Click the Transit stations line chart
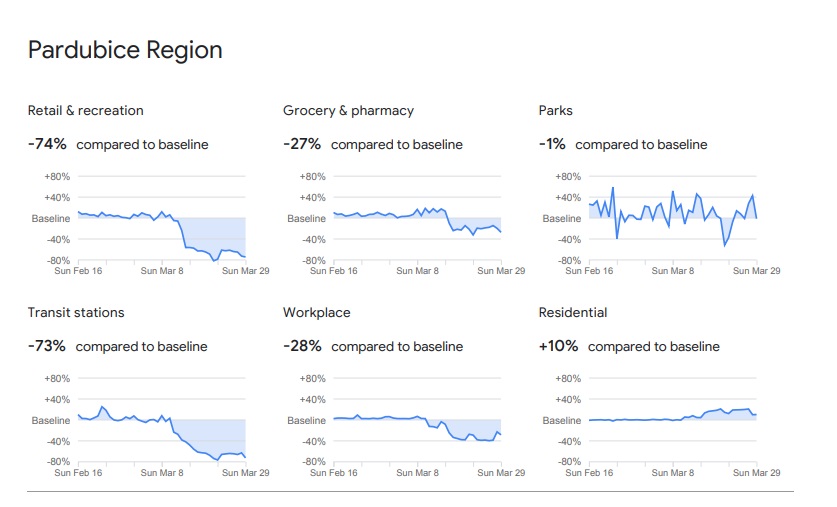Screen dimensions: 837x507 click(161, 421)
